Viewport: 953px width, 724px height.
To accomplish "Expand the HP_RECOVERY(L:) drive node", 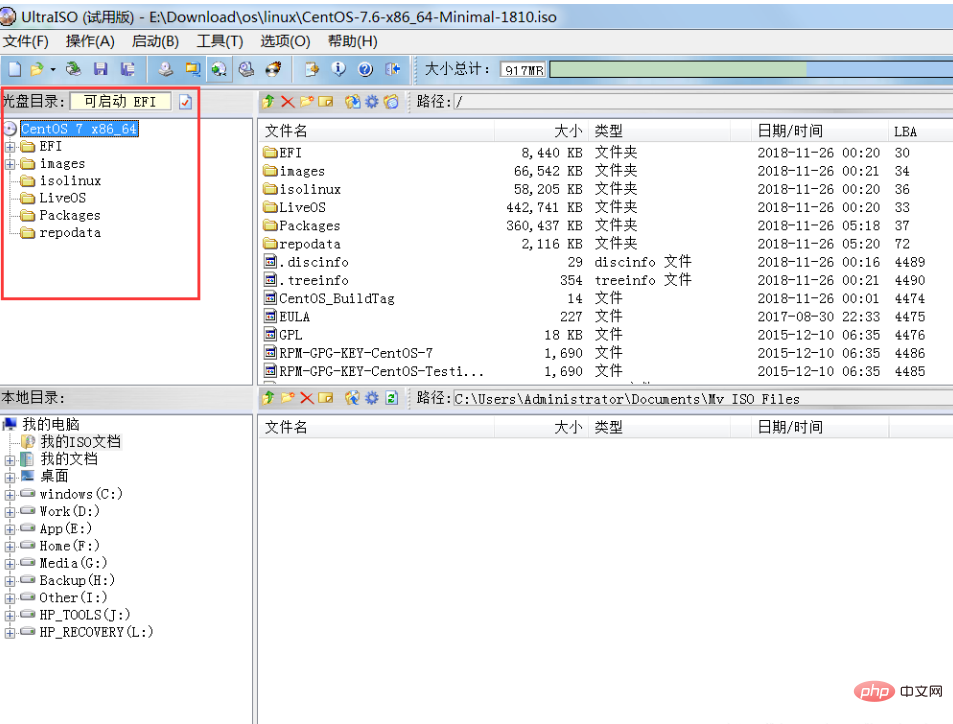I will (x=10, y=633).
